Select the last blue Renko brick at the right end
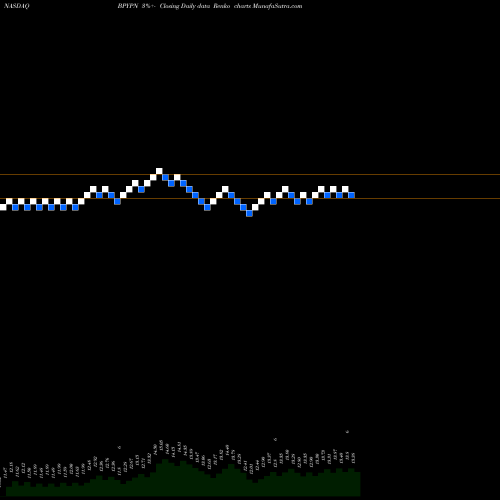Viewport: 500px width, 500px height. 351,195
